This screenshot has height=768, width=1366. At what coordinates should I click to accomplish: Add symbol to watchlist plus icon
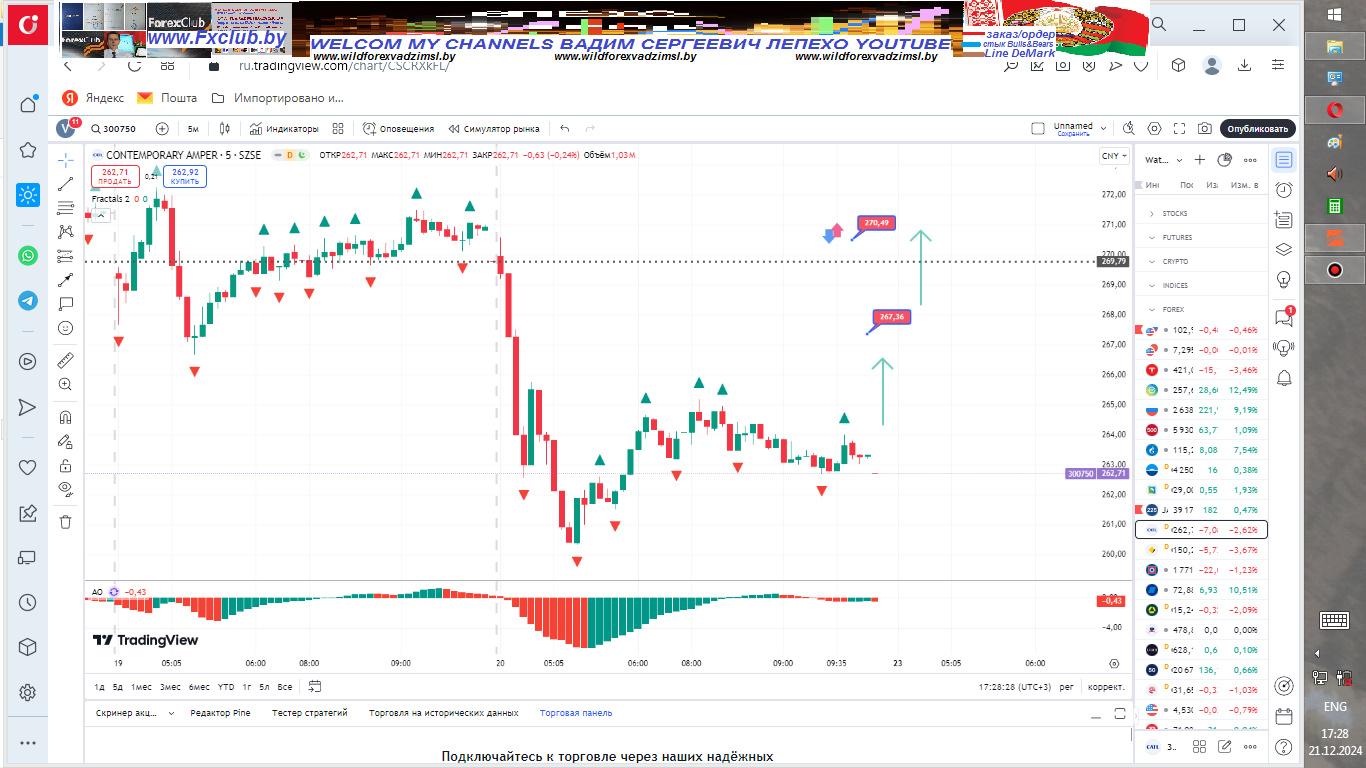click(x=1200, y=160)
